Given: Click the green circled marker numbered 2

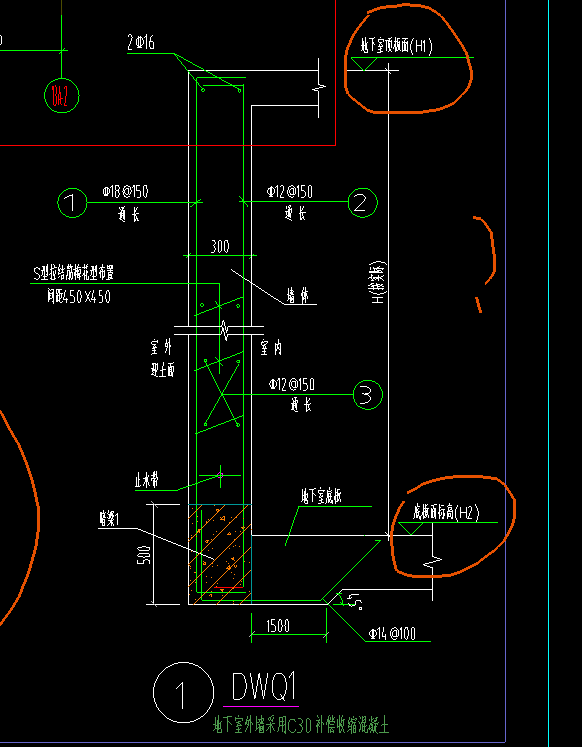Looking at the screenshot, I should [363, 202].
